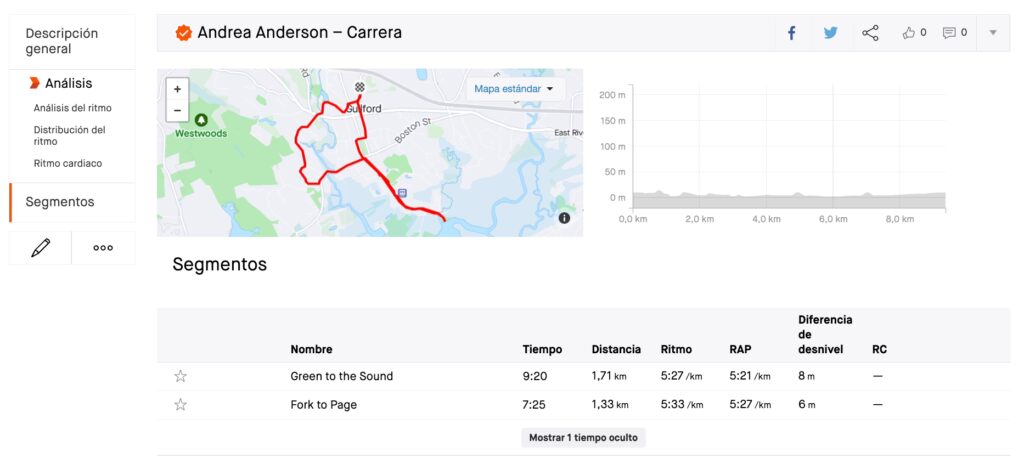Give kudos with the thumbs-up icon
Screen dimensions: 1024x475
pos(909,33)
